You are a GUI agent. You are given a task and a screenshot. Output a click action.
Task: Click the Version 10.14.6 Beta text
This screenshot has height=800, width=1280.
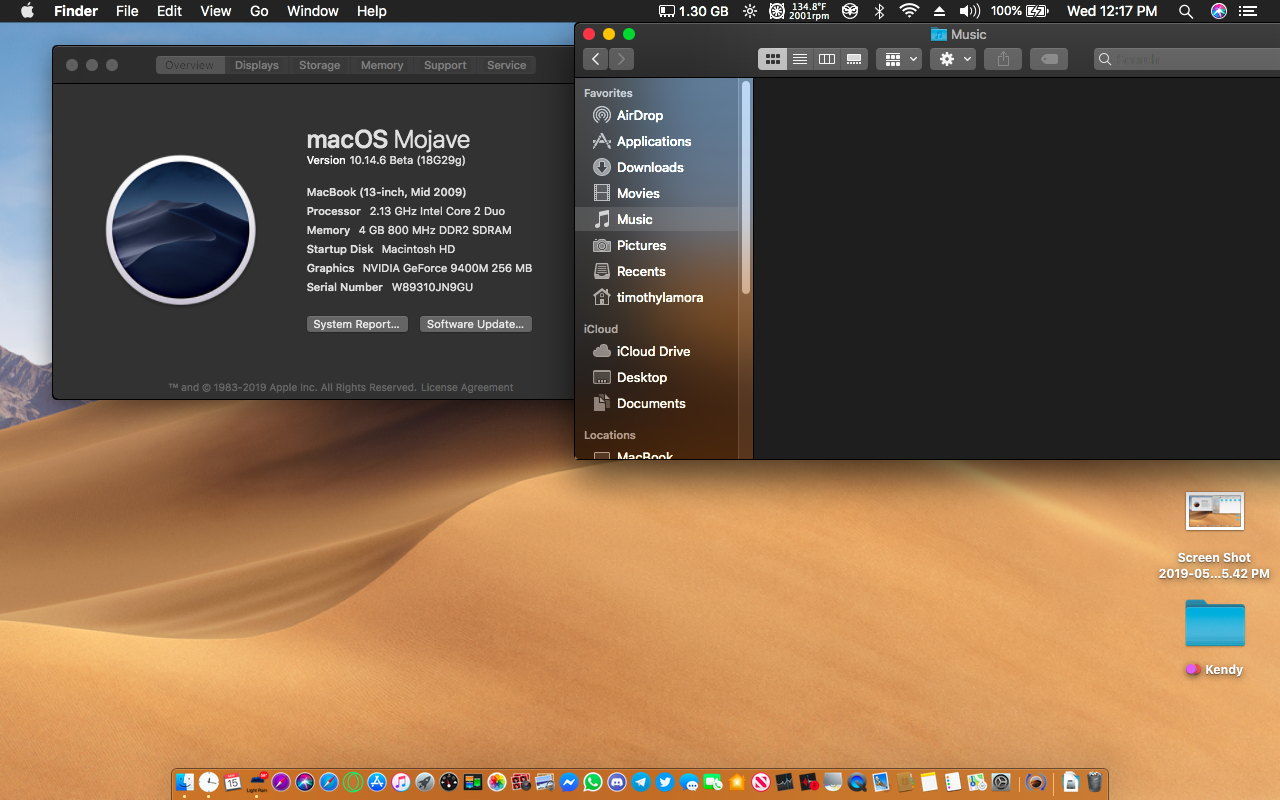(386, 160)
